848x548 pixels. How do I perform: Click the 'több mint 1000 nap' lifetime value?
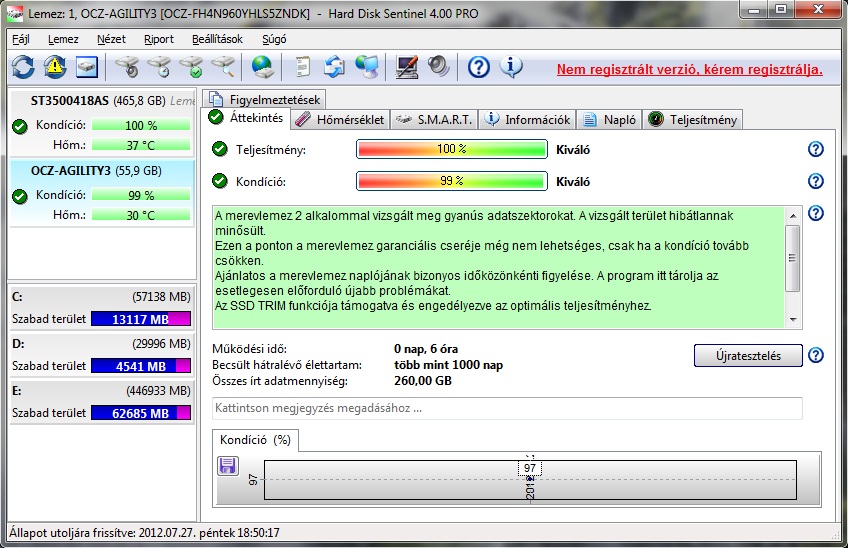pyautogui.click(x=448, y=365)
